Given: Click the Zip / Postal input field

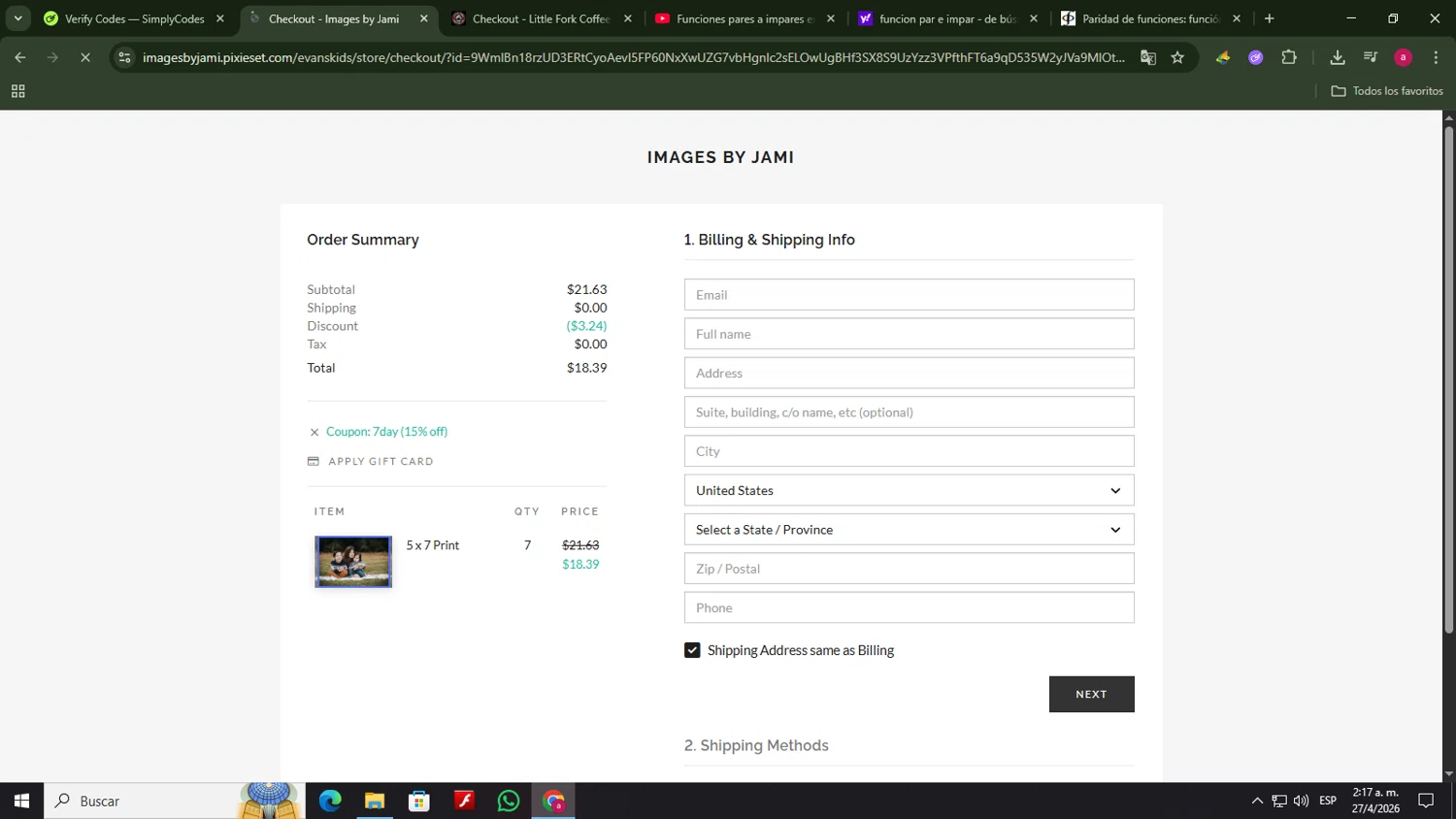Looking at the screenshot, I should (x=909, y=569).
